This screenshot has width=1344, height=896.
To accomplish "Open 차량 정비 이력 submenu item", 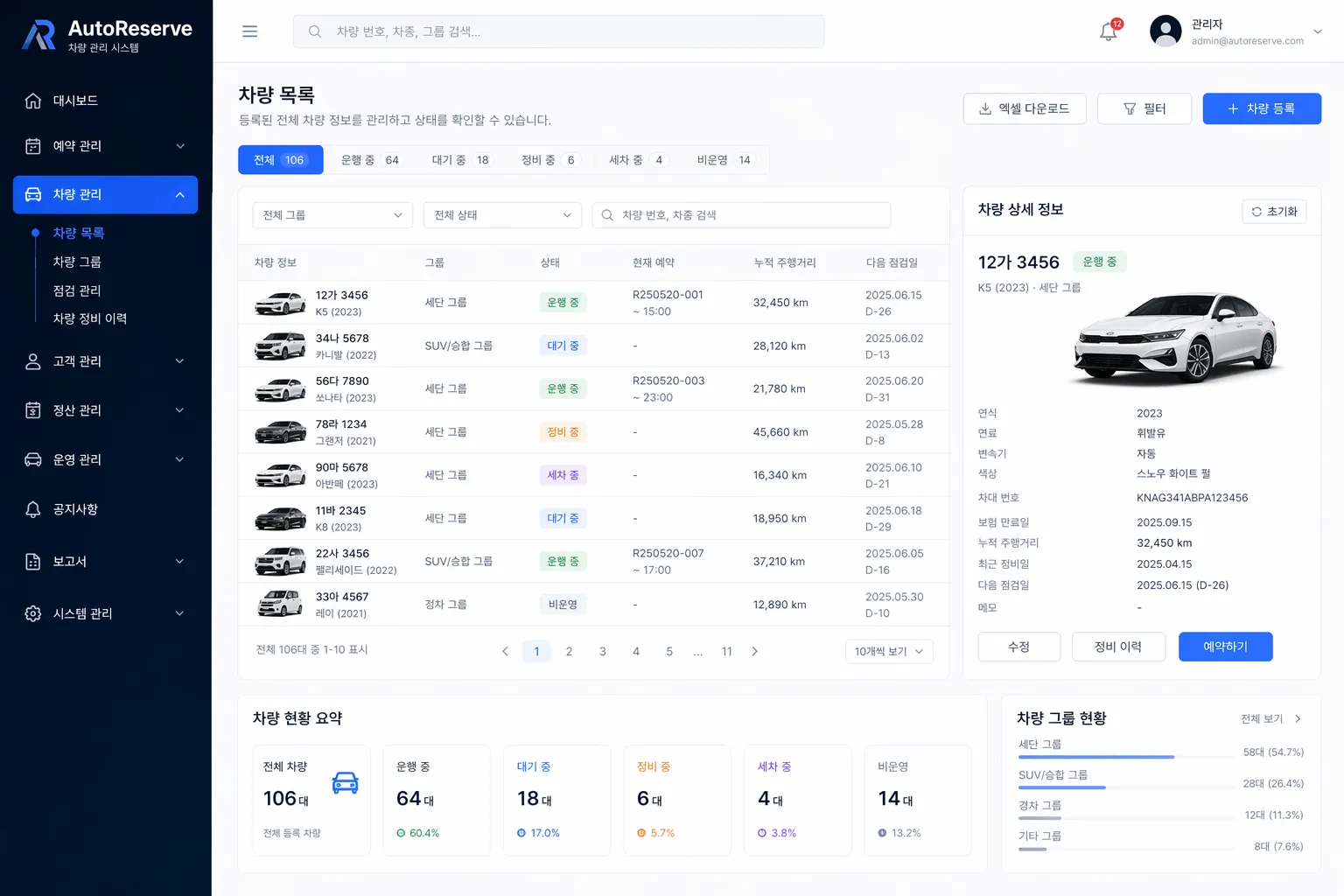I will (x=90, y=318).
